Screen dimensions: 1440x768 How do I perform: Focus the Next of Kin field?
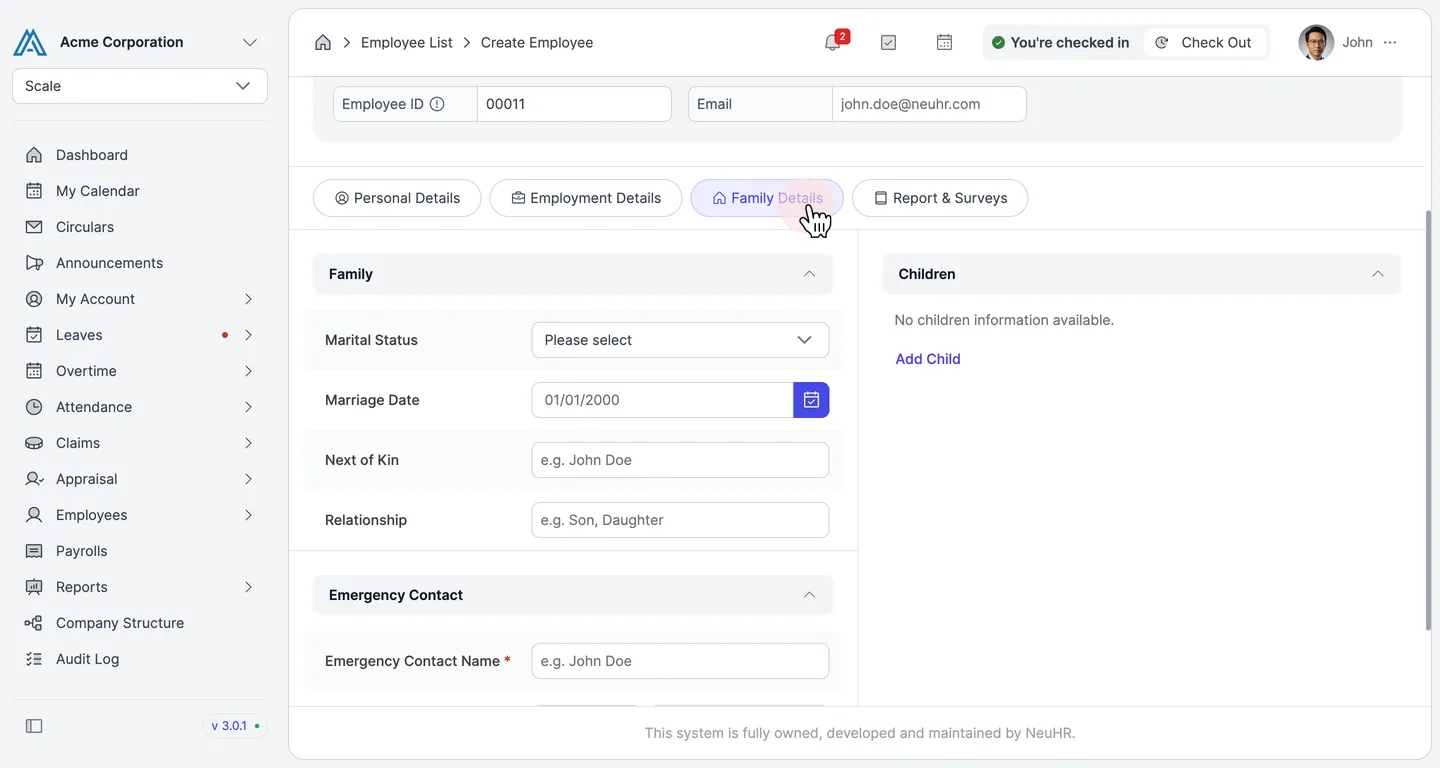(680, 460)
